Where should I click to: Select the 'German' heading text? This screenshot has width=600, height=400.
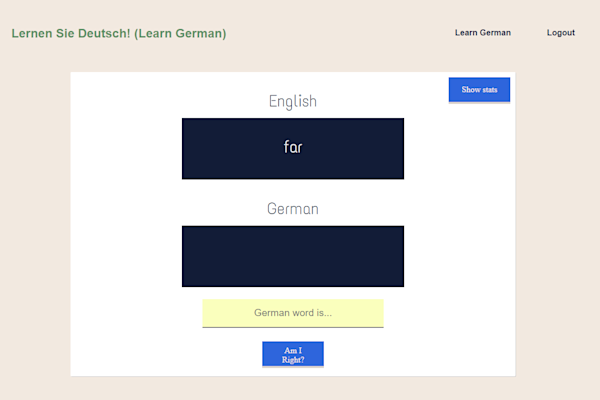[x=293, y=209]
